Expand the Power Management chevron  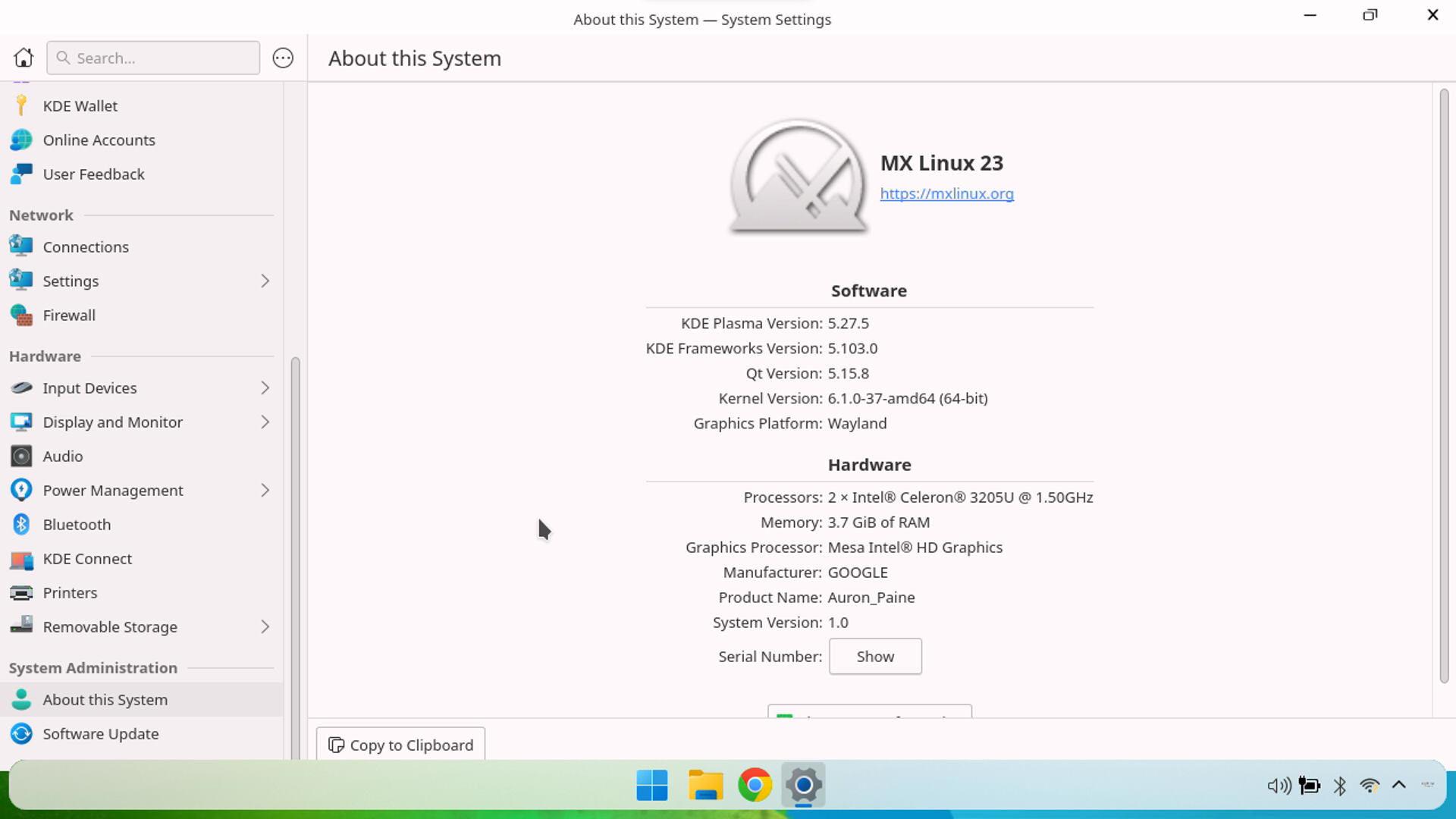[265, 490]
